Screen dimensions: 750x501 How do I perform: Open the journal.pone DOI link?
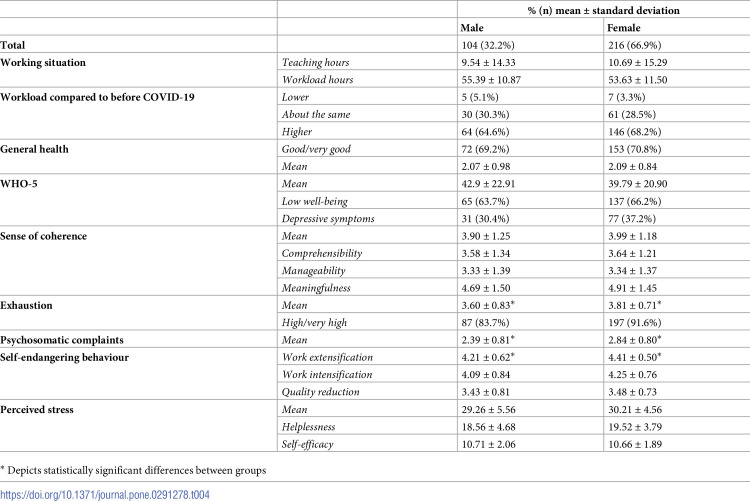tap(105, 494)
